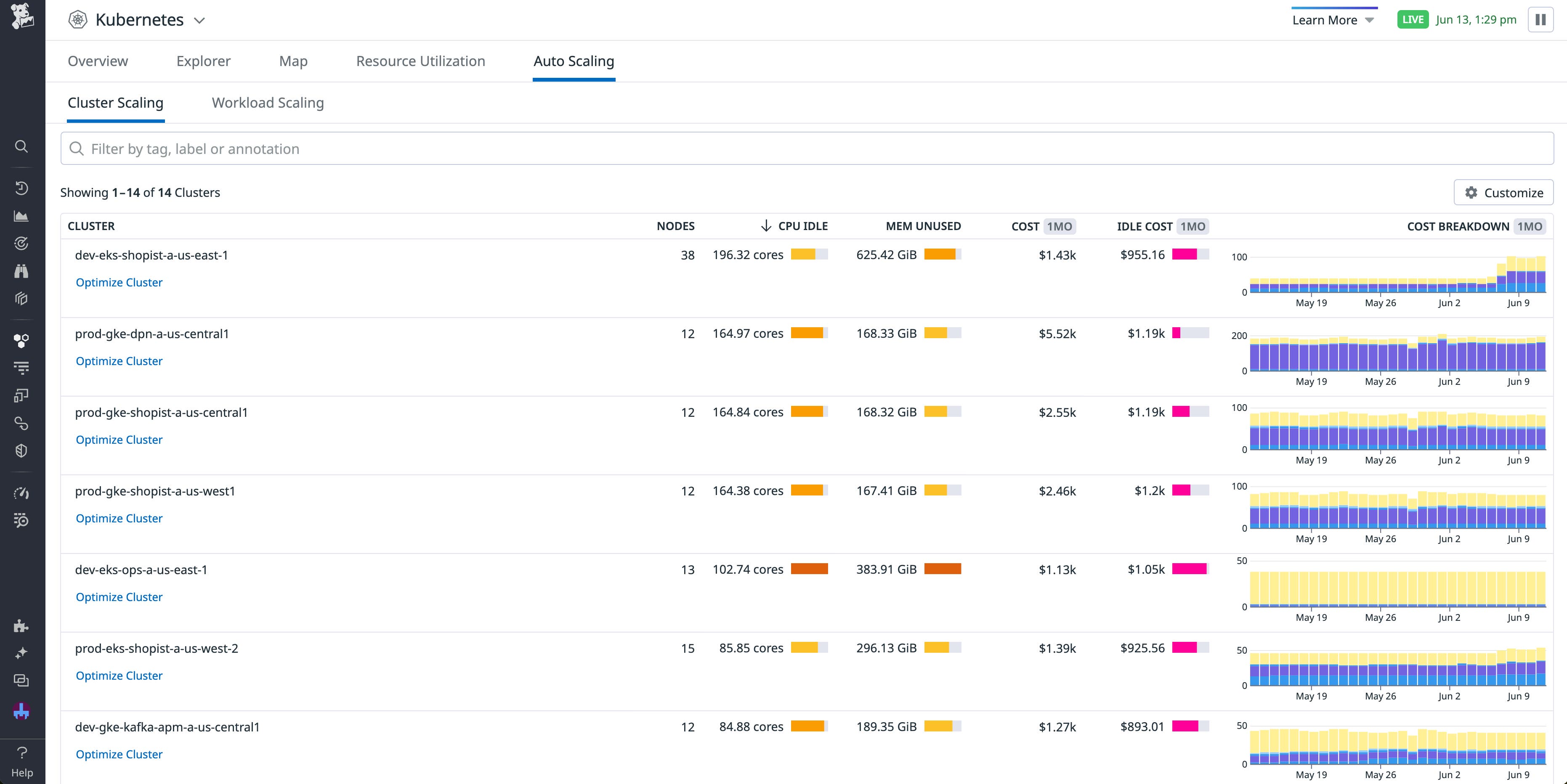Viewport: 1567px width, 784px height.
Task: Open the Customize settings button
Action: coord(1503,193)
